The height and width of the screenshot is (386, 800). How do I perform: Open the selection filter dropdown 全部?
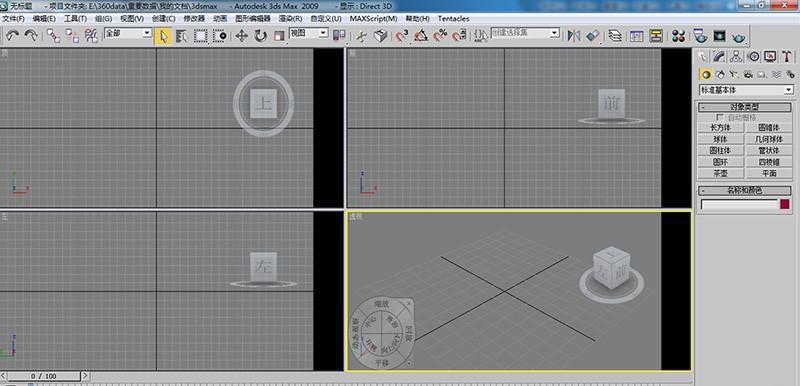128,33
